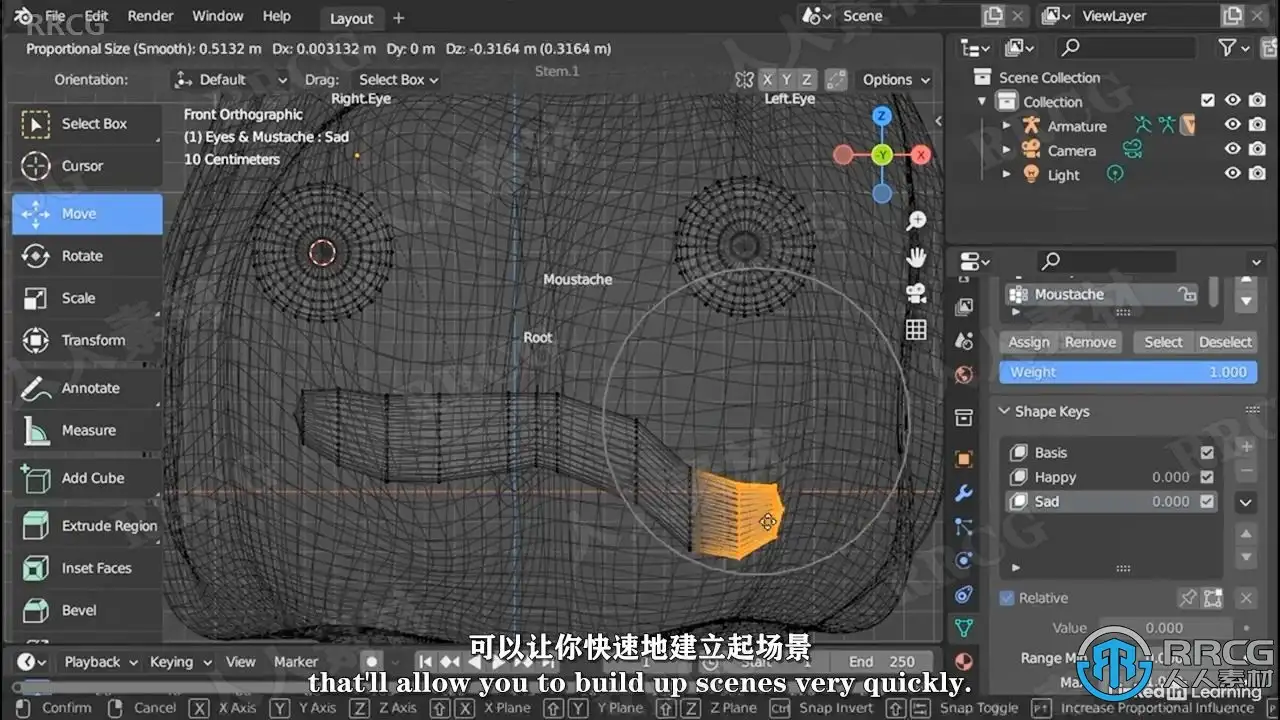The image size is (1280, 720).
Task: Select the Select Box tool
Action: pos(87,124)
